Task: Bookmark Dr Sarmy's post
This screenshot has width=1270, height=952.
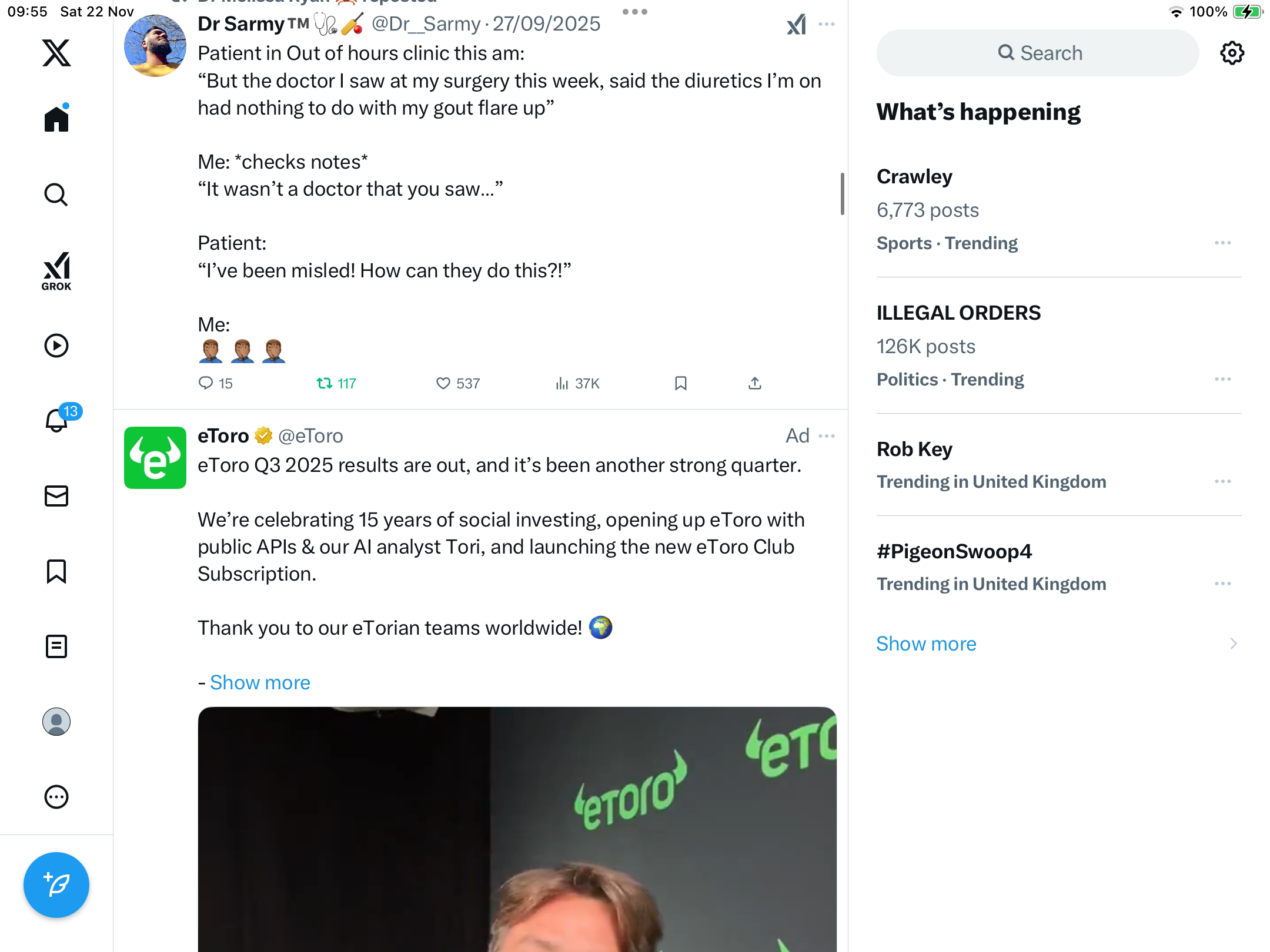Action: tap(681, 384)
